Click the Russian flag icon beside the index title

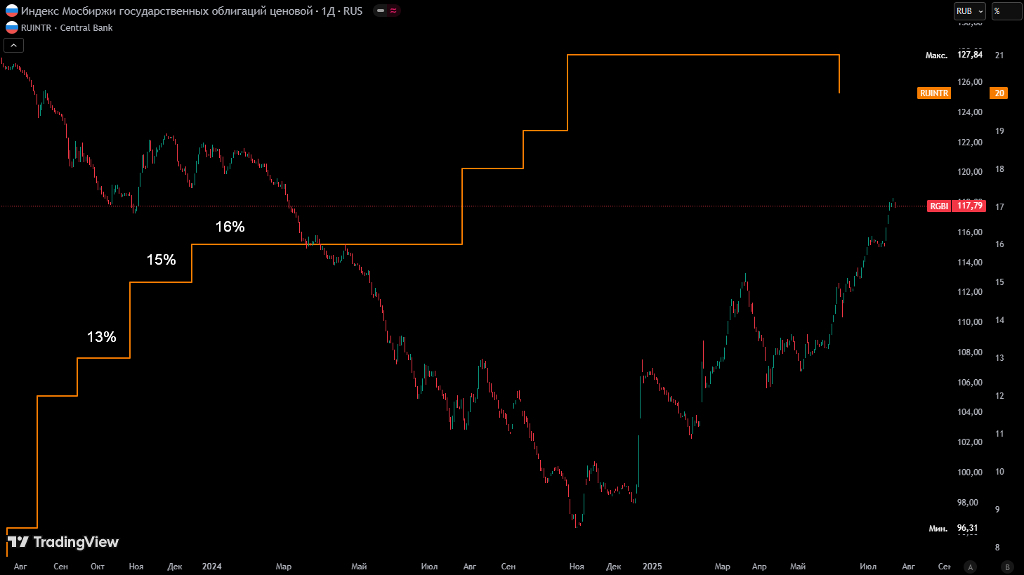pos(11,11)
